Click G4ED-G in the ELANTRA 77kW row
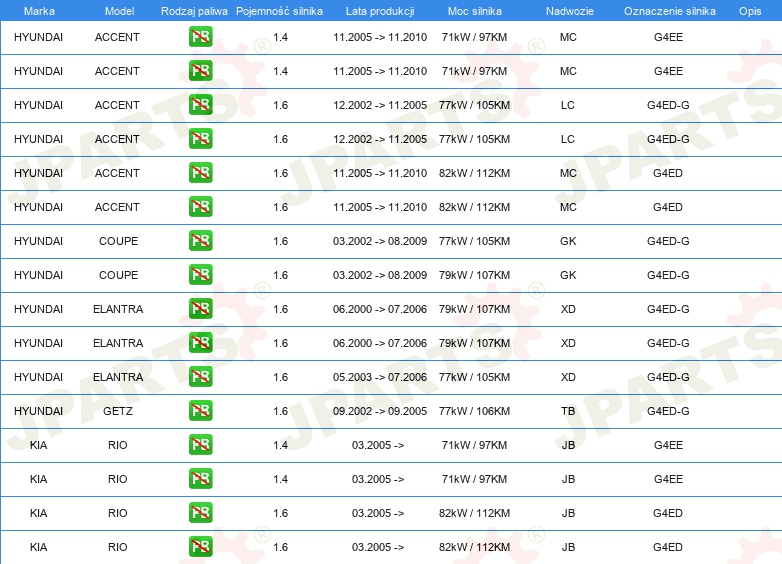 click(668, 377)
